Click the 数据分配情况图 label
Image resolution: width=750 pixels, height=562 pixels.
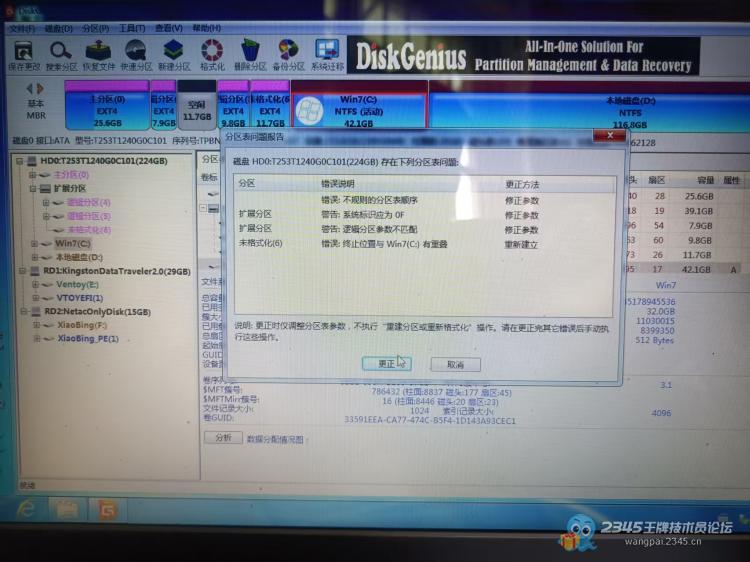[x=276, y=439]
